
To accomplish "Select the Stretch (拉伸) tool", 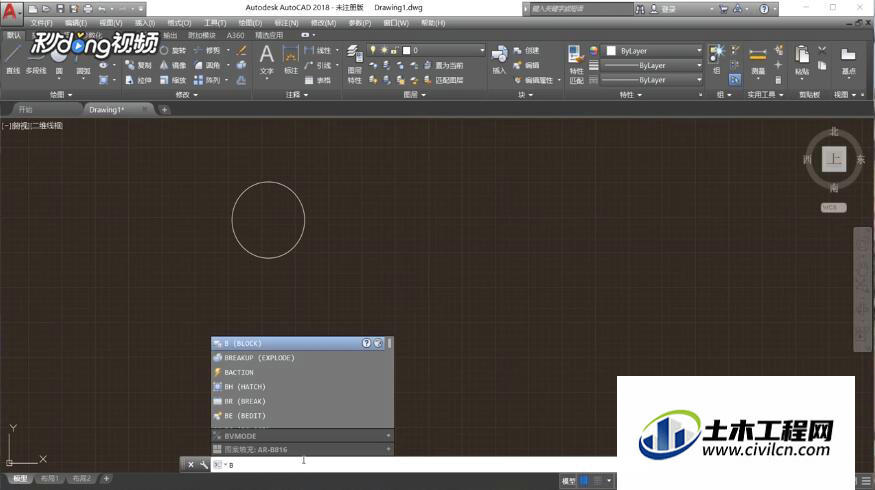I will (x=138, y=80).
